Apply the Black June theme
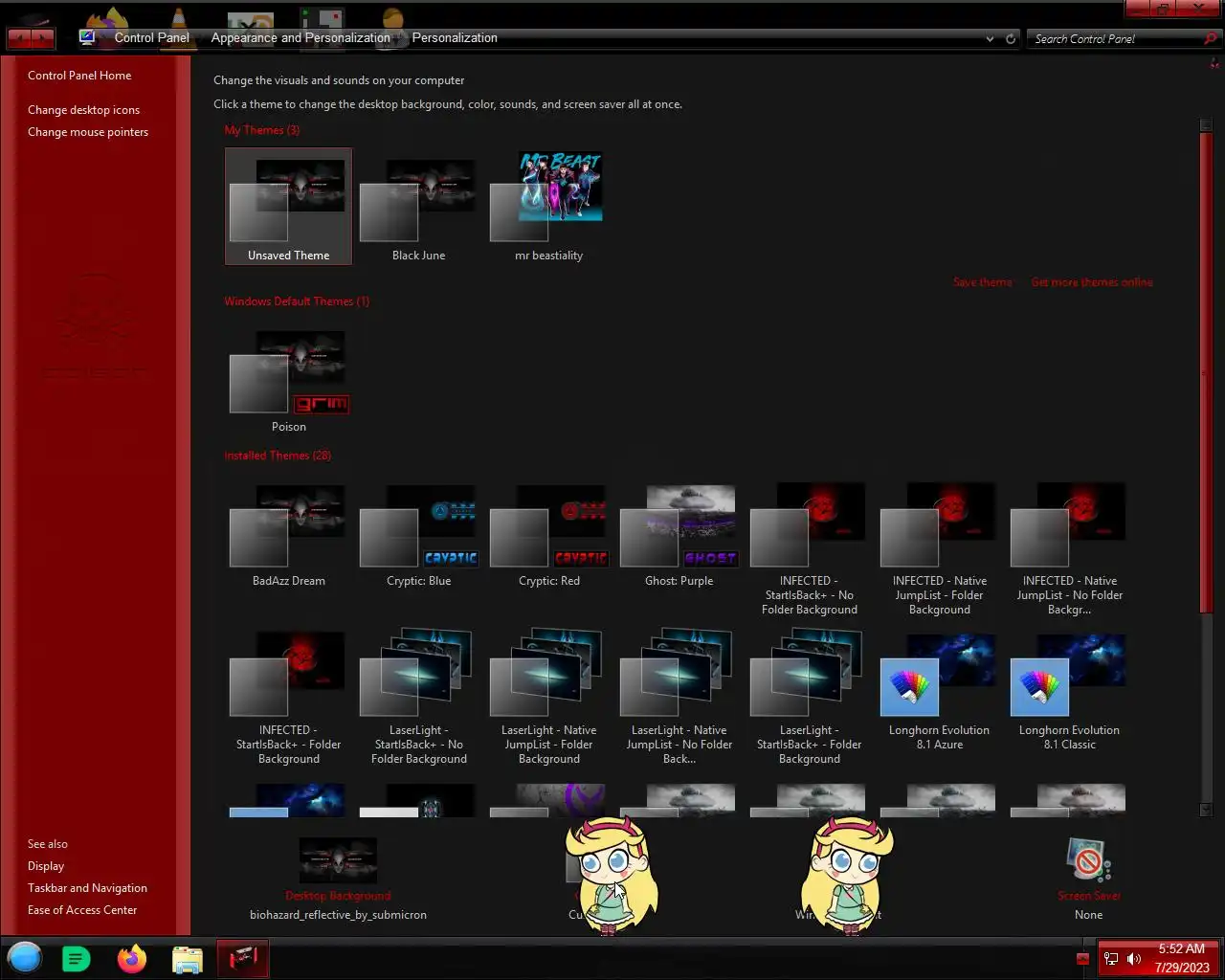The image size is (1225, 980). tap(418, 206)
